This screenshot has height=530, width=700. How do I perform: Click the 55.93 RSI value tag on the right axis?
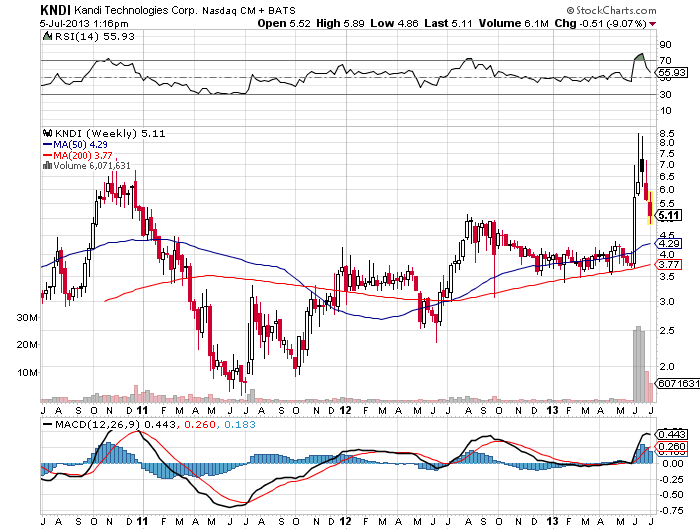coord(671,72)
